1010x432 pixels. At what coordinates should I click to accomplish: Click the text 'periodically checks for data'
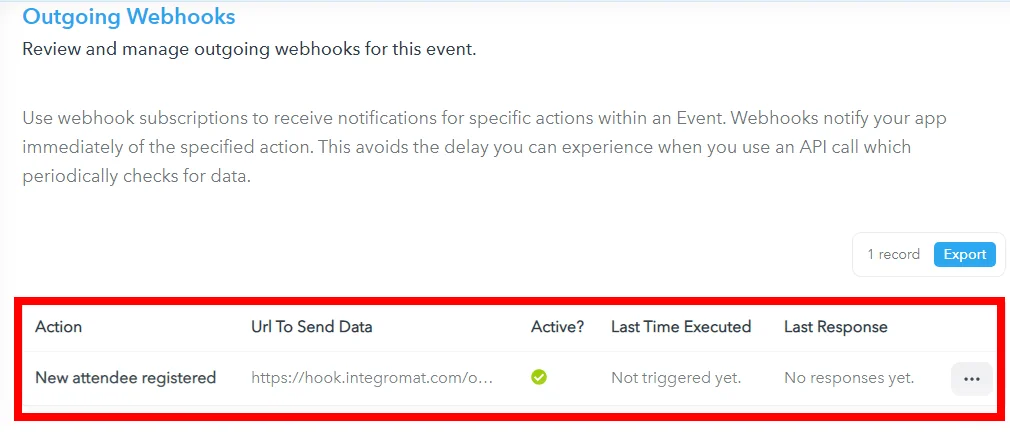(x=136, y=176)
